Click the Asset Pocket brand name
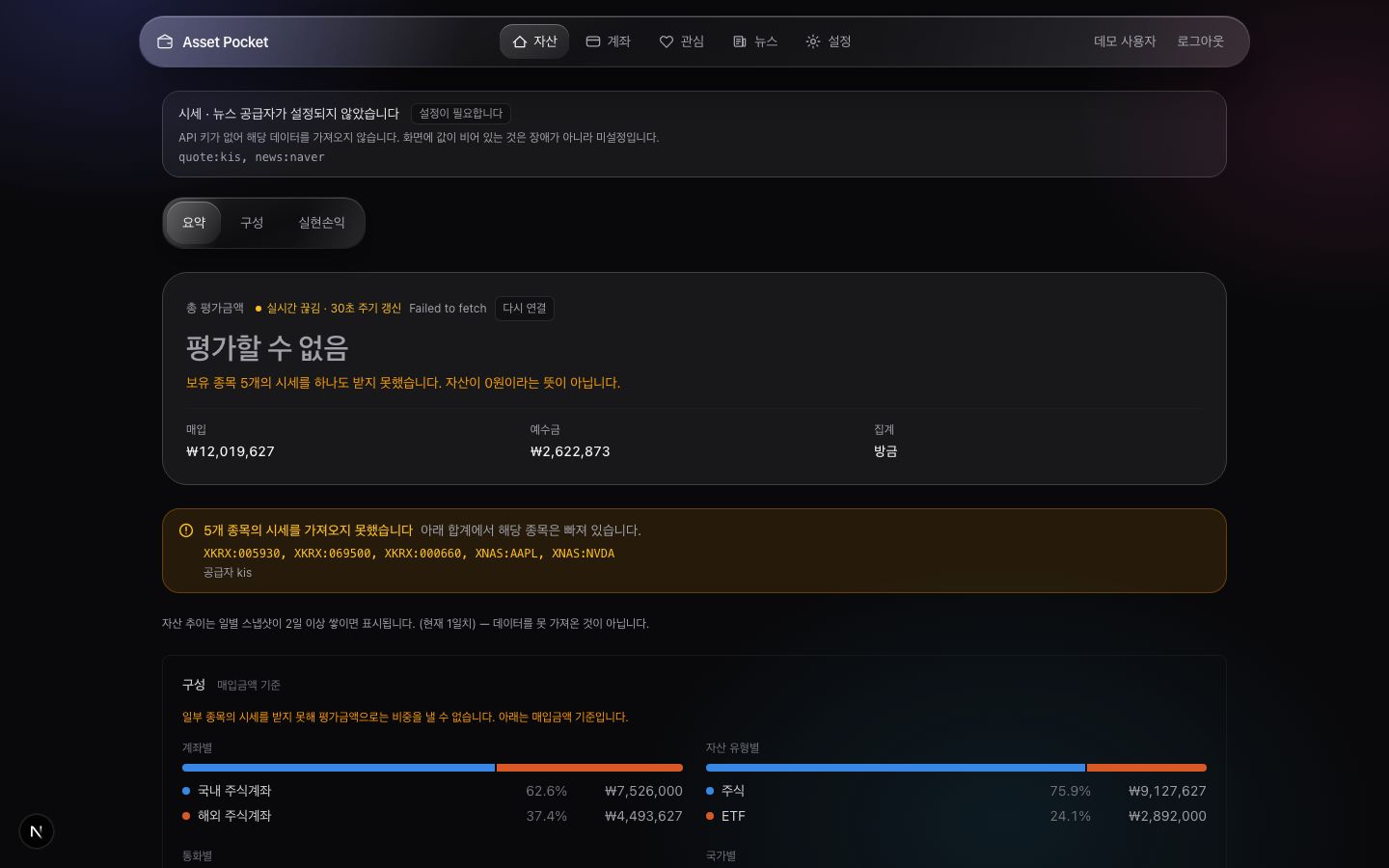Viewport: 1389px width, 868px height. click(226, 42)
